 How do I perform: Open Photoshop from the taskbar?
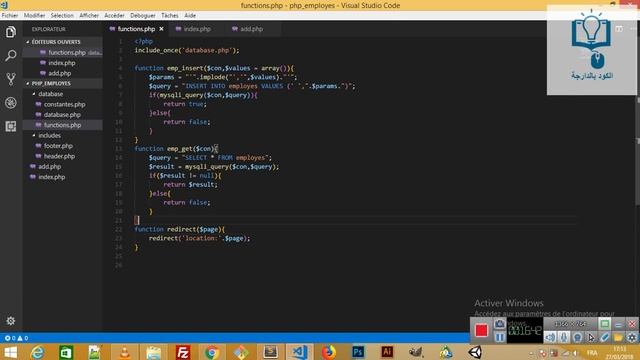(358, 352)
